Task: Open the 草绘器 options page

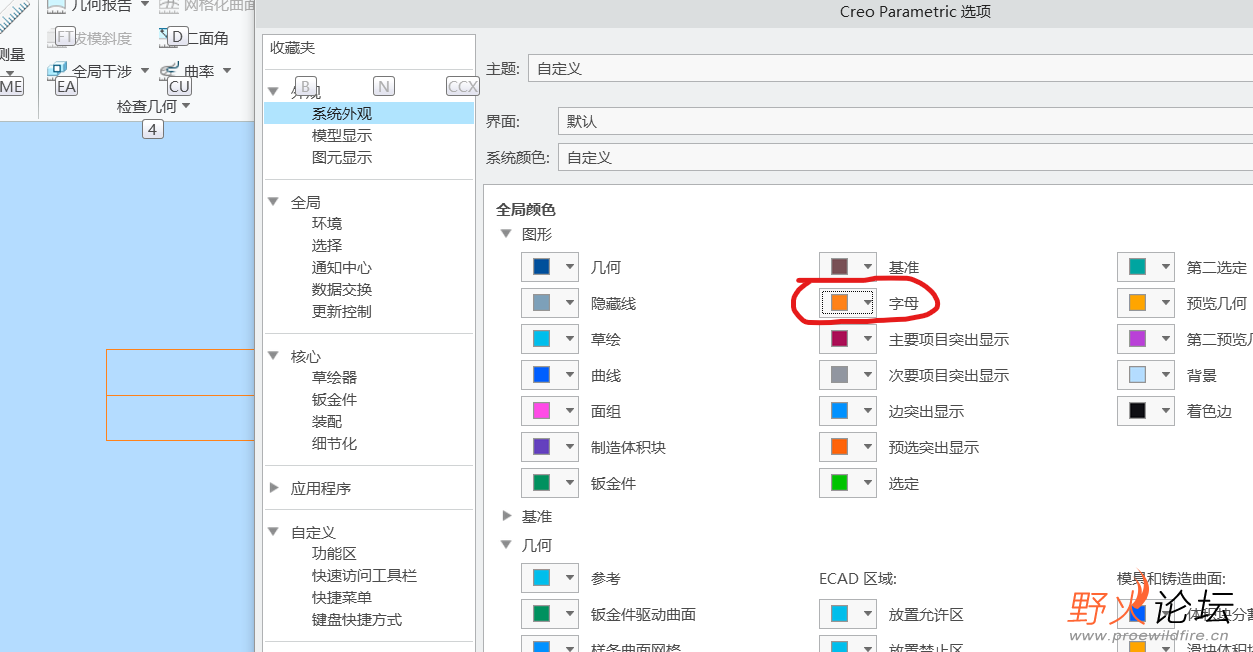Action: point(334,378)
